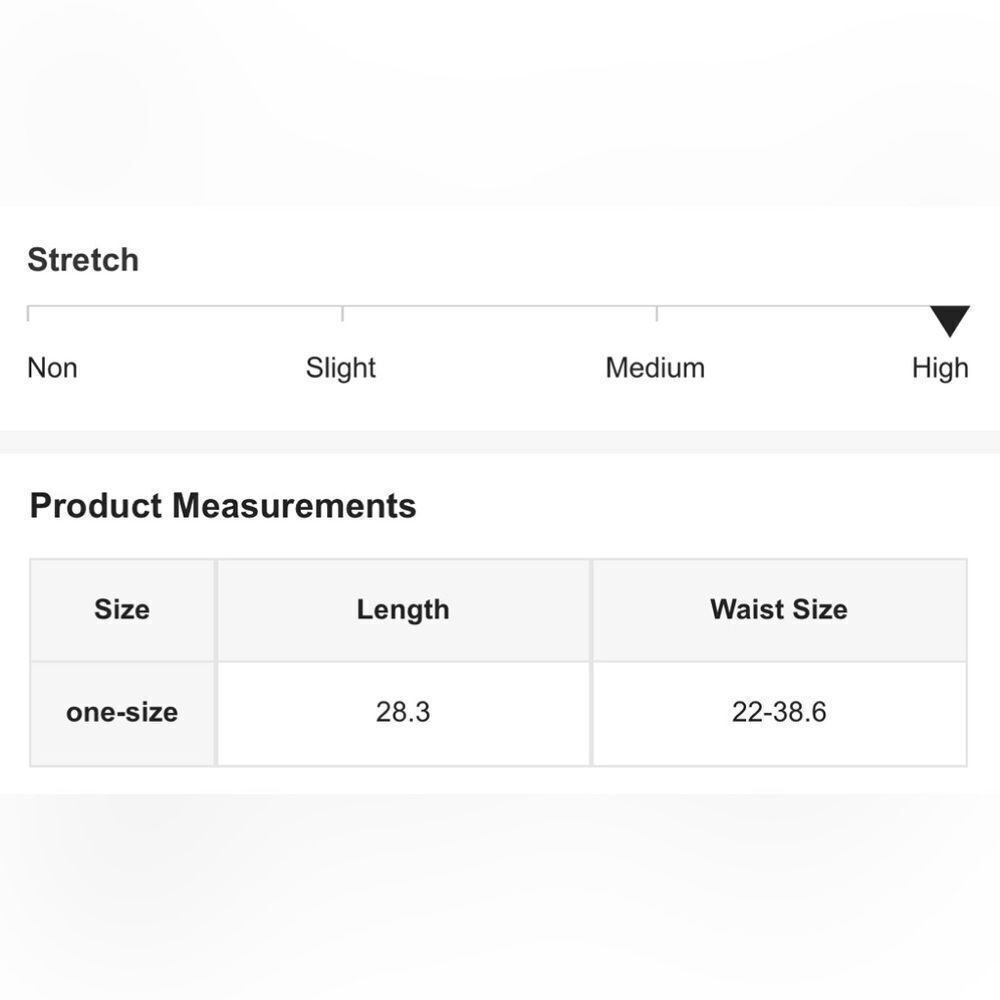Click the gray divider between the two sections
Image resolution: width=1000 pixels, height=1000 pixels.
pyautogui.click(x=500, y=442)
